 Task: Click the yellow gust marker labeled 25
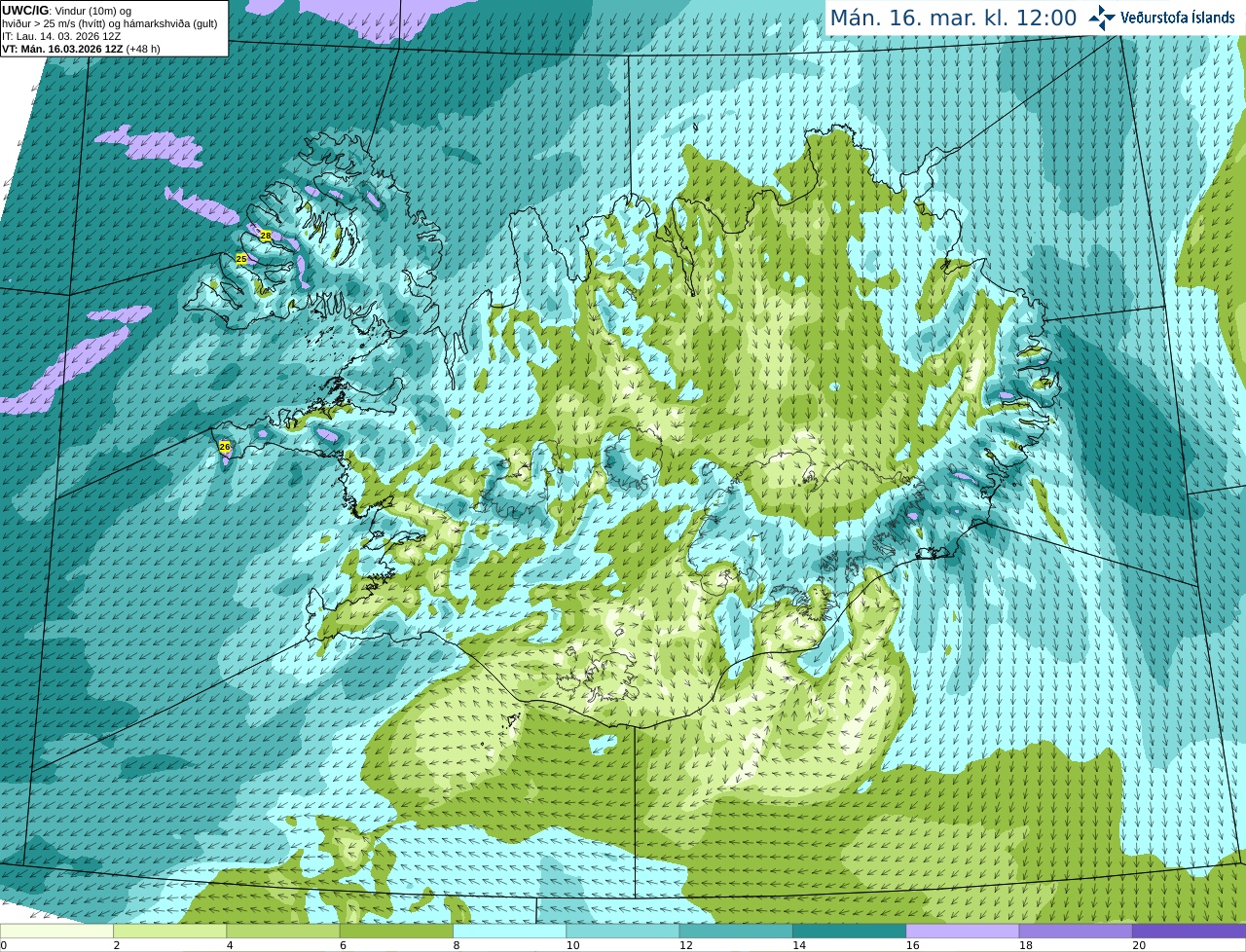(x=241, y=258)
